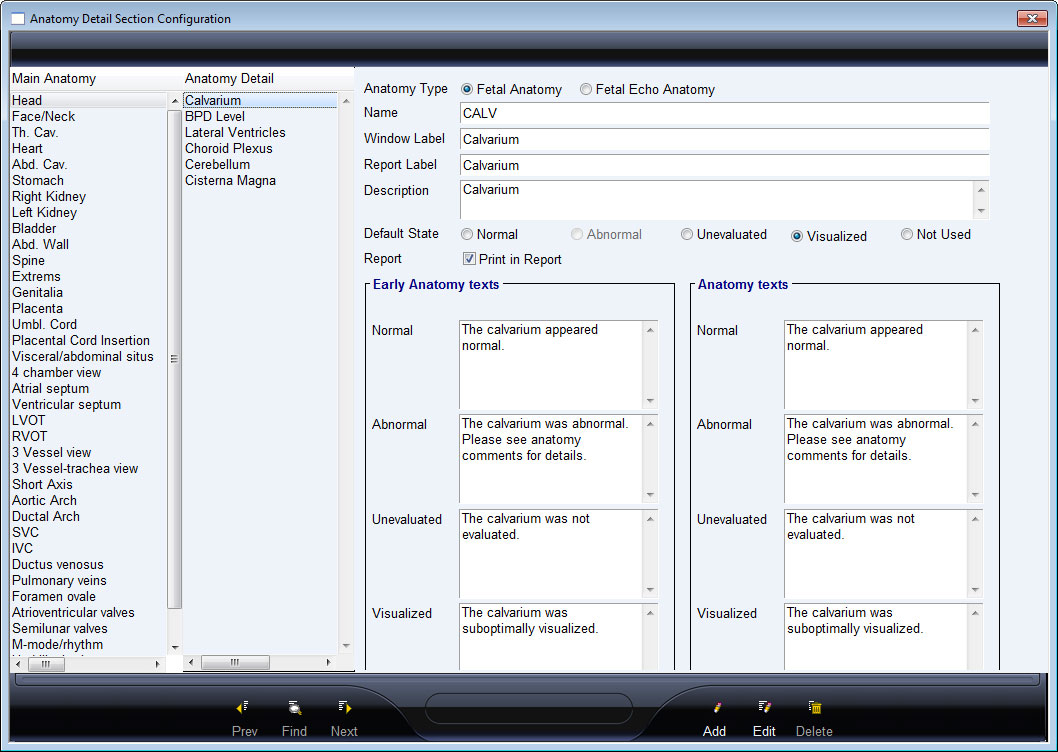The width and height of the screenshot is (1058, 752).
Task: Click the Report Label input field
Action: click(725, 165)
